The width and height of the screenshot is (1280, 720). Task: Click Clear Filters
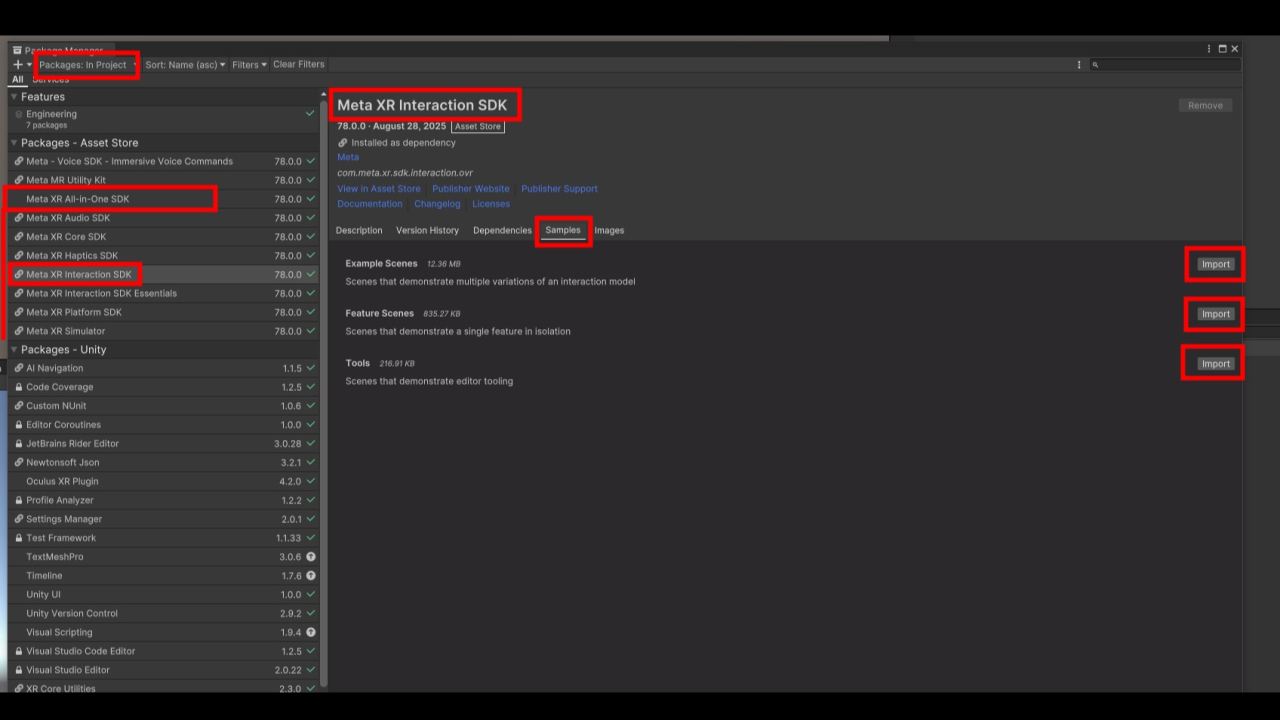tap(299, 64)
